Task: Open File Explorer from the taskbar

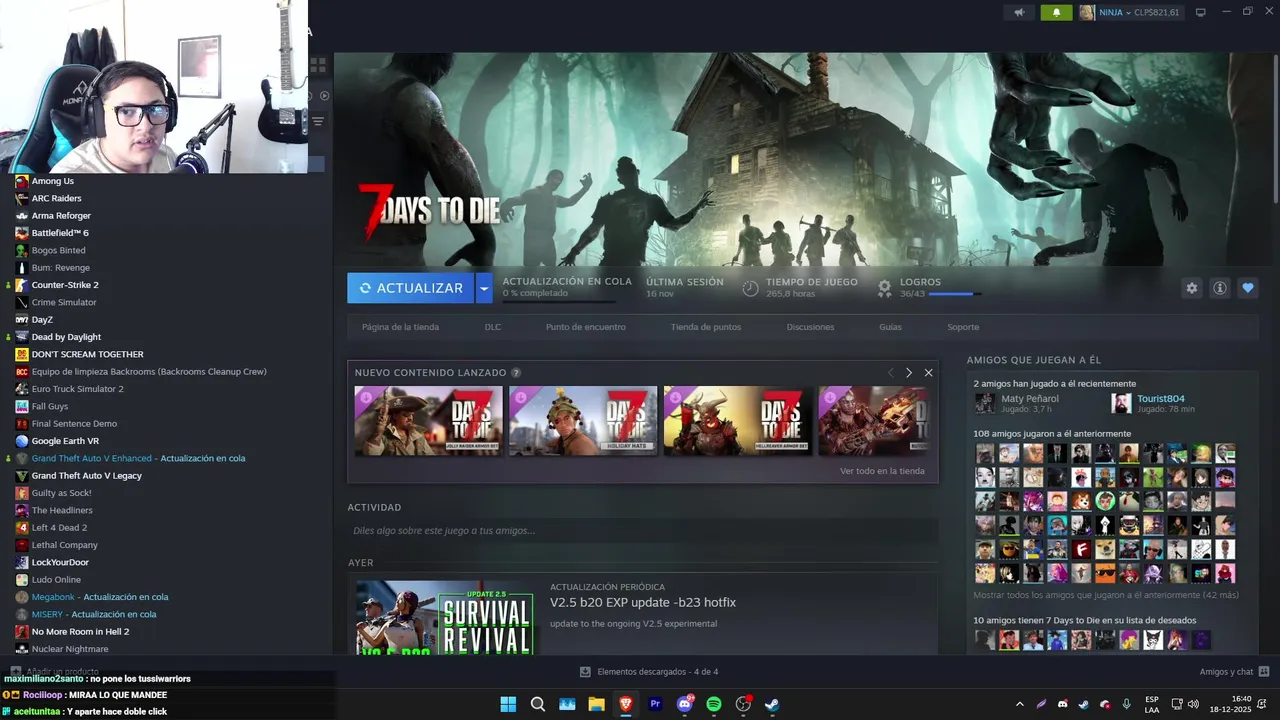Action: pos(596,704)
